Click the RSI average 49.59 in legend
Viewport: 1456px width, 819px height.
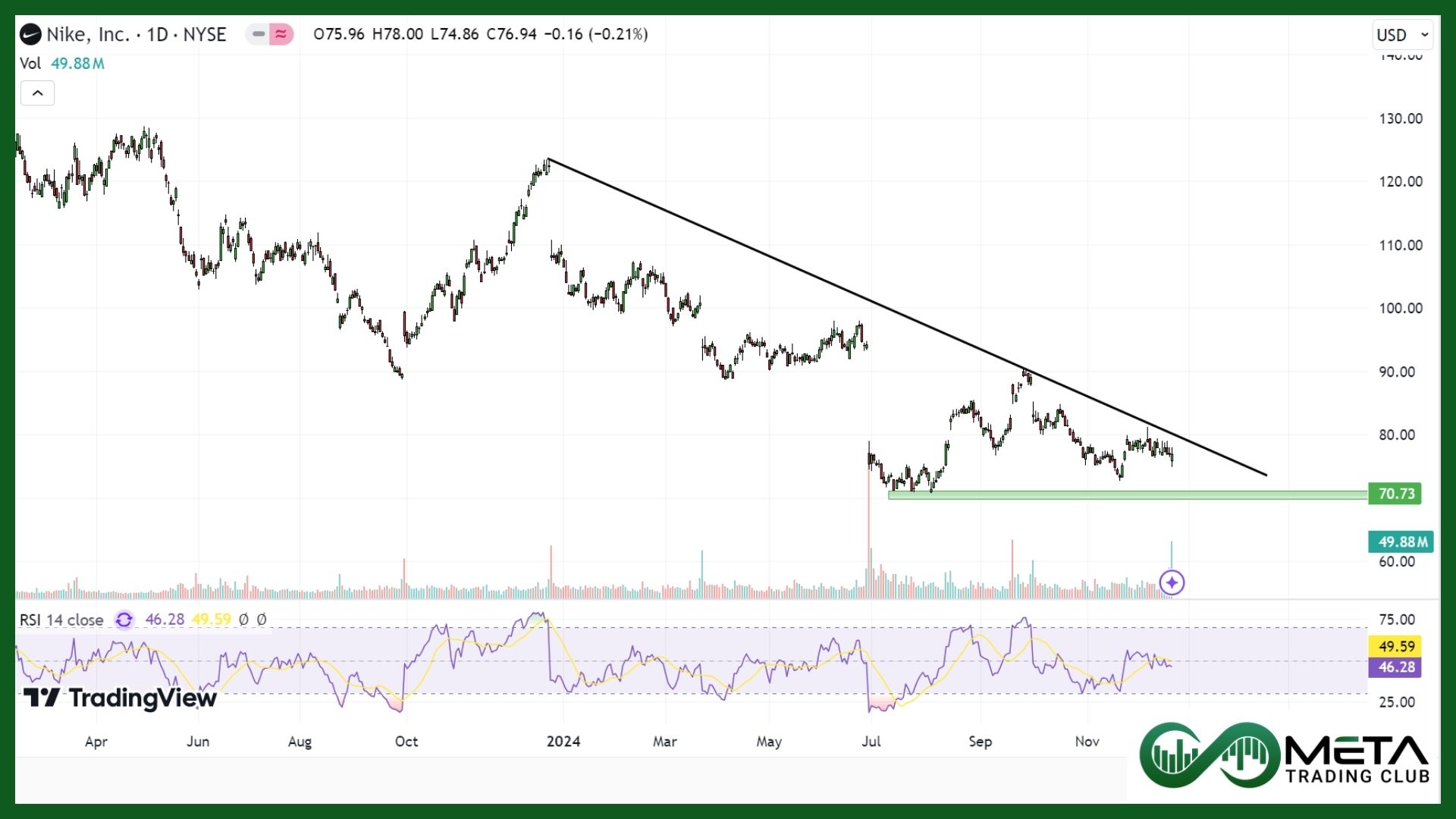coord(211,620)
